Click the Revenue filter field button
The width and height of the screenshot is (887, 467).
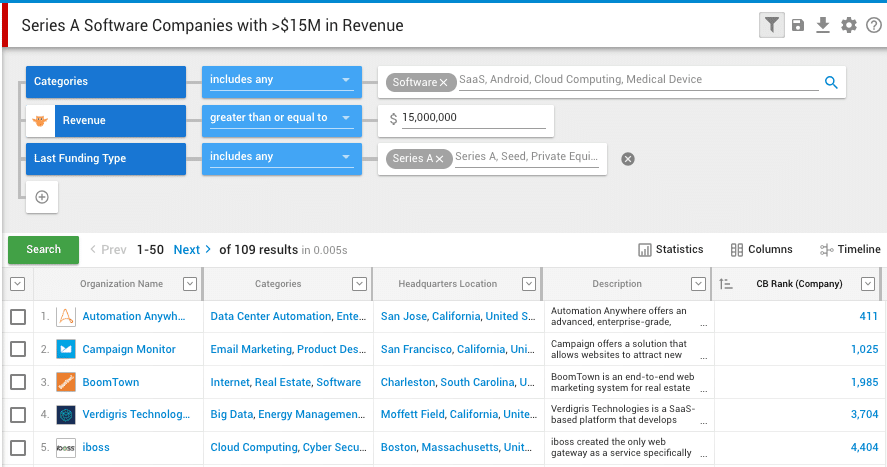pos(120,120)
